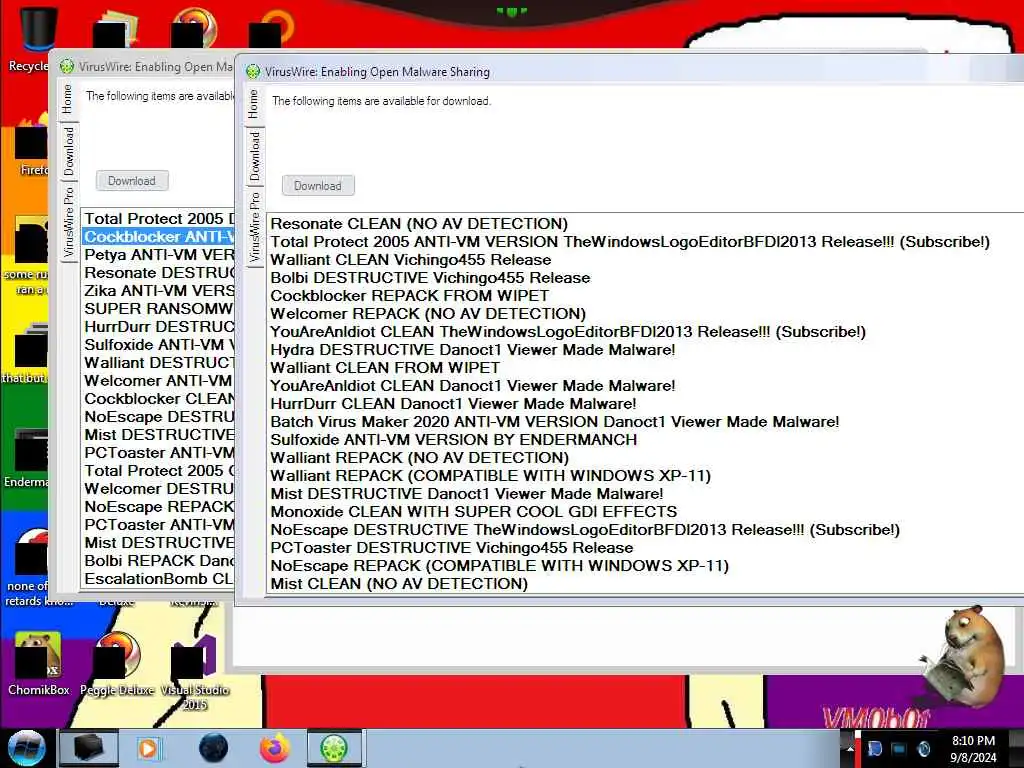This screenshot has width=1024, height=768.
Task: Click the front VirusWire window title icon
Action: [253, 72]
